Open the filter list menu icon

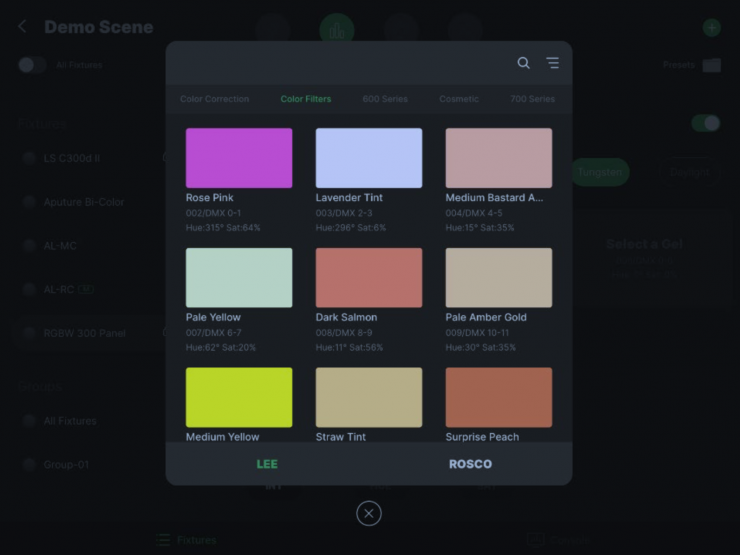[x=552, y=63]
